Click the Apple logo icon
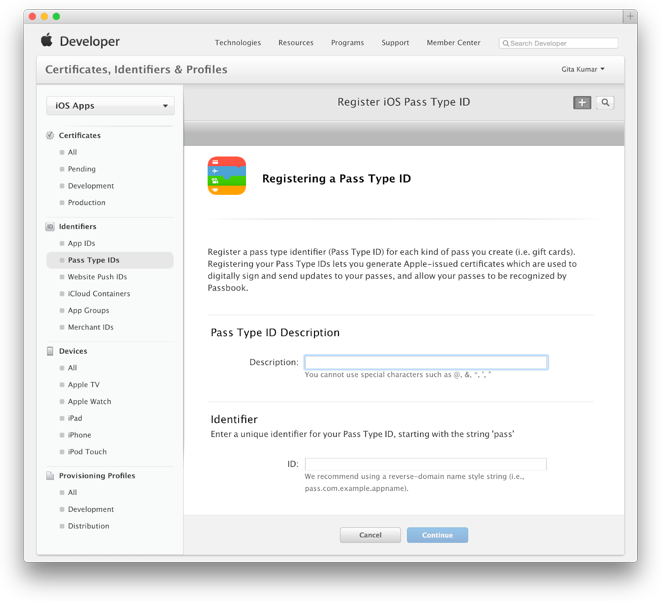The image size is (661, 601). [46, 40]
